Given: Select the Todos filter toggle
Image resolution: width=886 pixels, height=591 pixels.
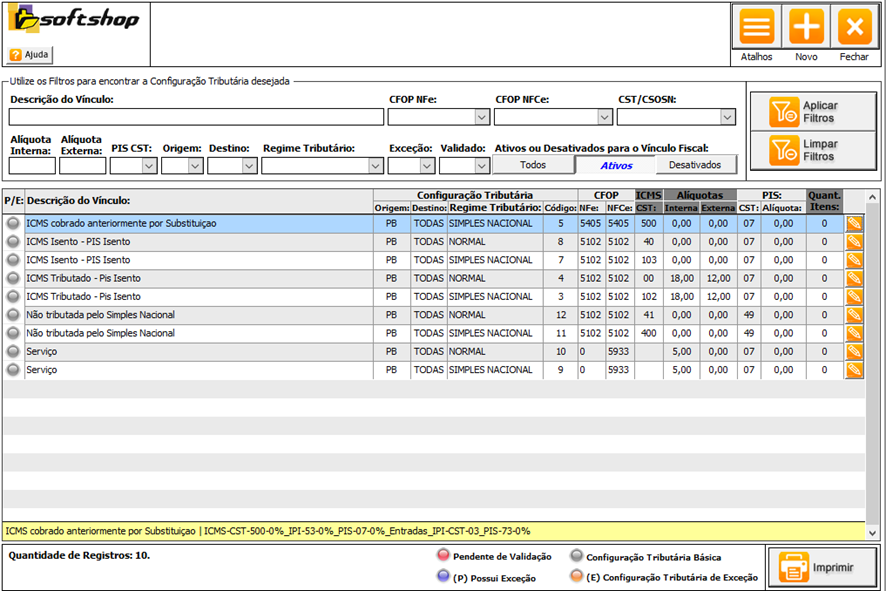Looking at the screenshot, I should click(x=533, y=165).
